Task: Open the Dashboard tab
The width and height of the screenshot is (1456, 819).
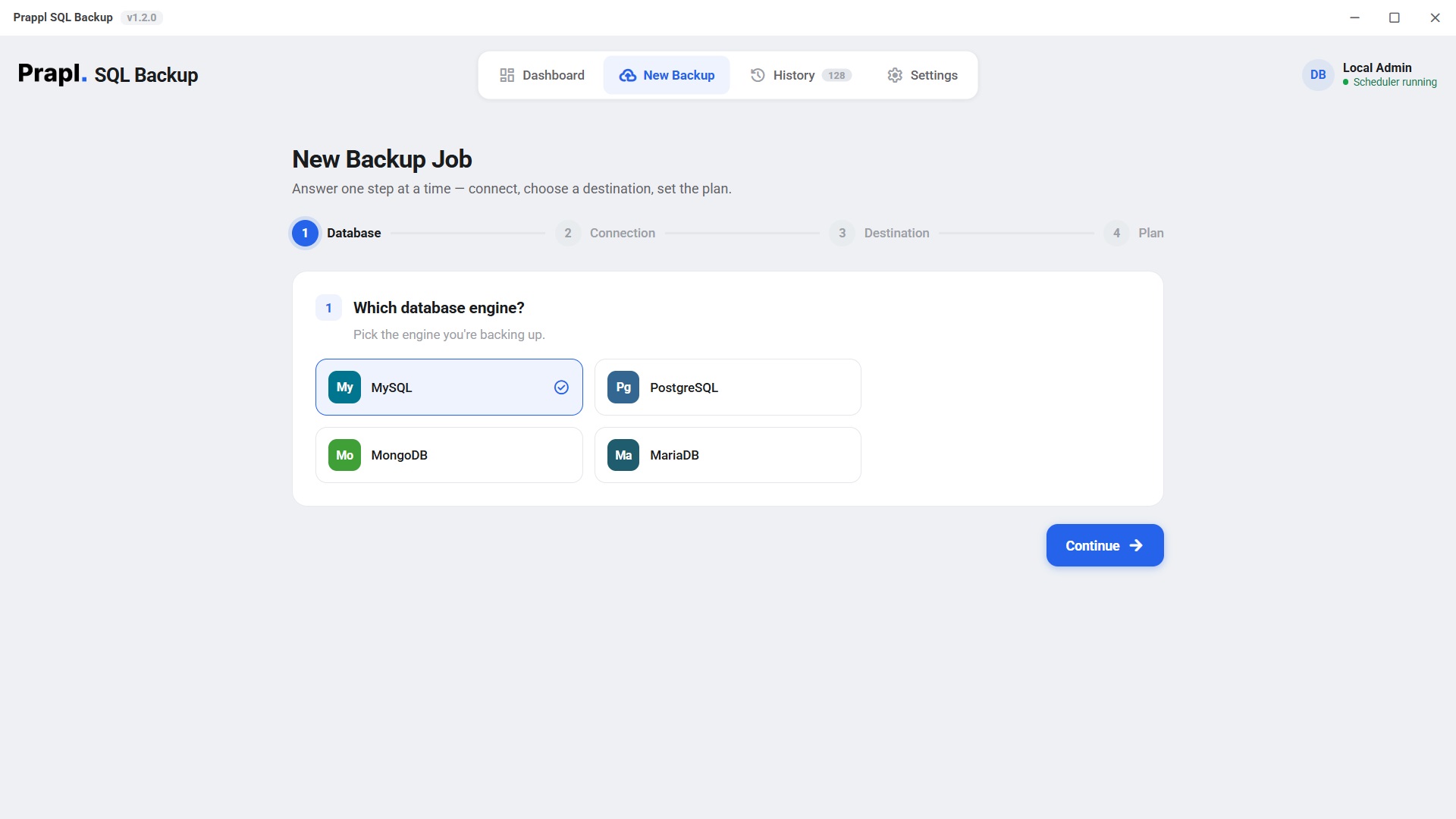Action: coord(541,75)
